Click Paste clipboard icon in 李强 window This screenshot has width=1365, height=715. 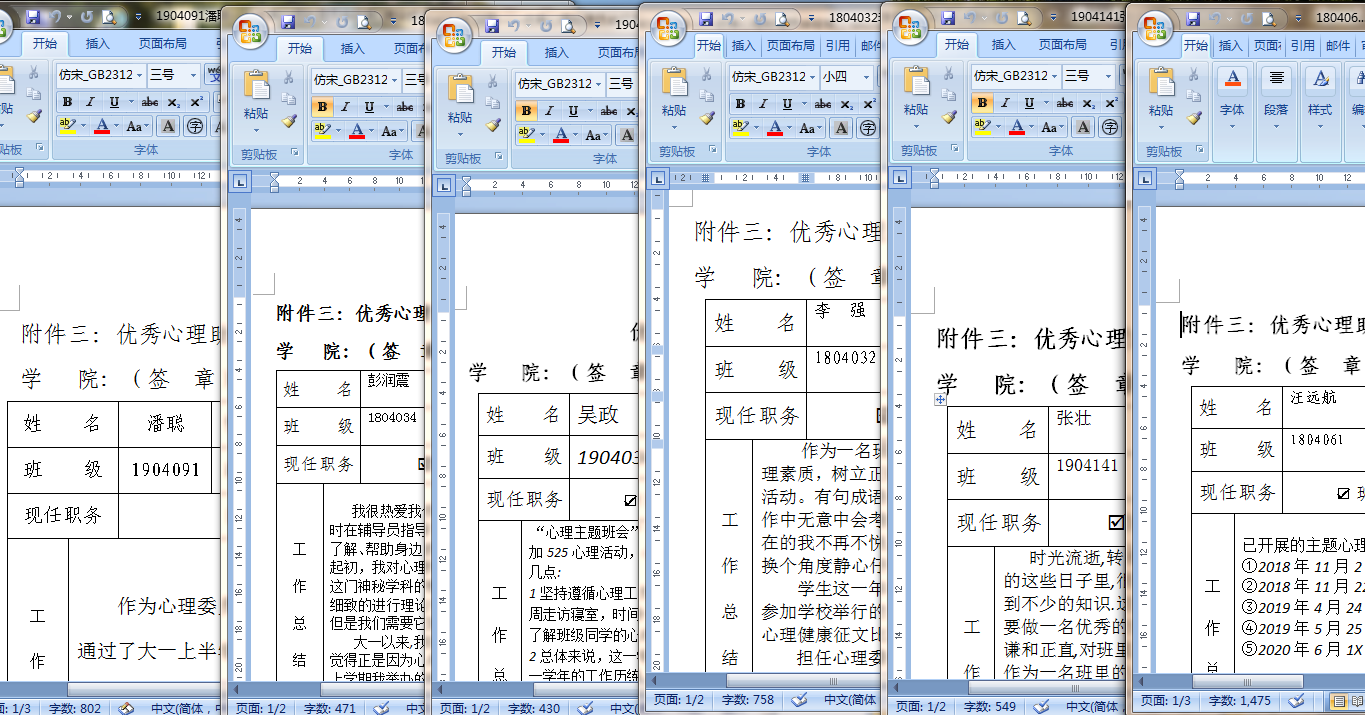(x=674, y=83)
